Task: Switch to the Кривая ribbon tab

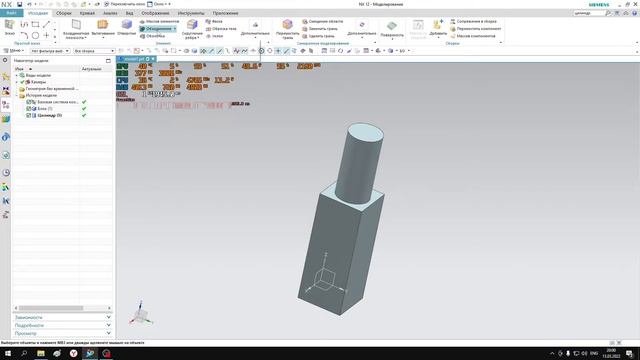Action: click(x=87, y=13)
